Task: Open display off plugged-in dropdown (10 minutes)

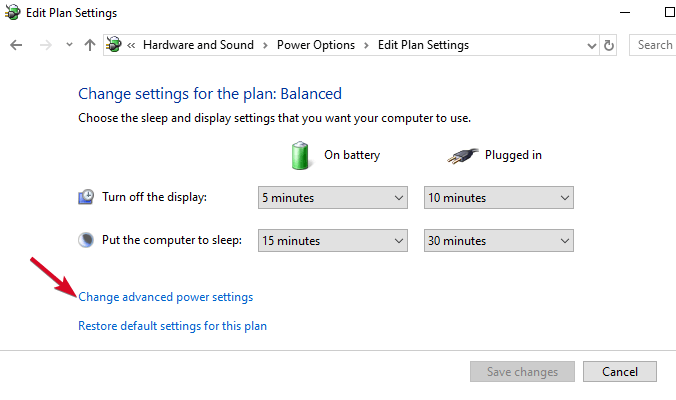Action: click(x=499, y=198)
